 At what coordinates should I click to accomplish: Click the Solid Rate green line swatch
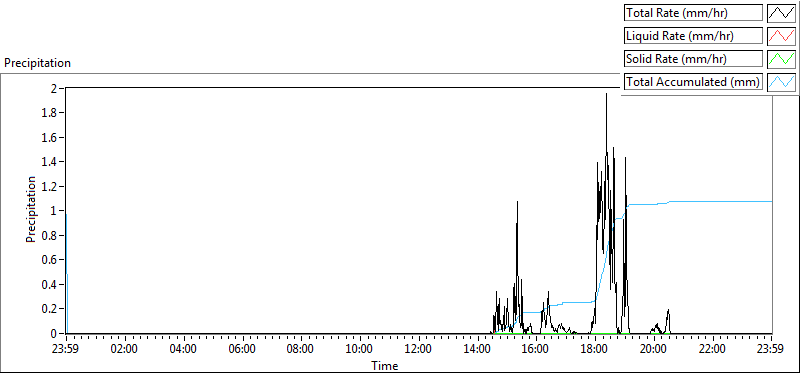point(782,59)
